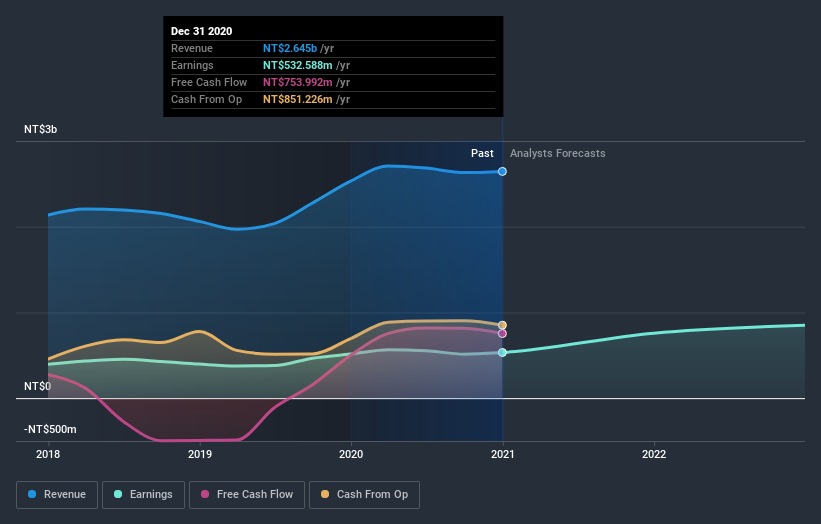The height and width of the screenshot is (524, 821).
Task: Toggle the Revenue legend button
Action: pyautogui.click(x=57, y=495)
